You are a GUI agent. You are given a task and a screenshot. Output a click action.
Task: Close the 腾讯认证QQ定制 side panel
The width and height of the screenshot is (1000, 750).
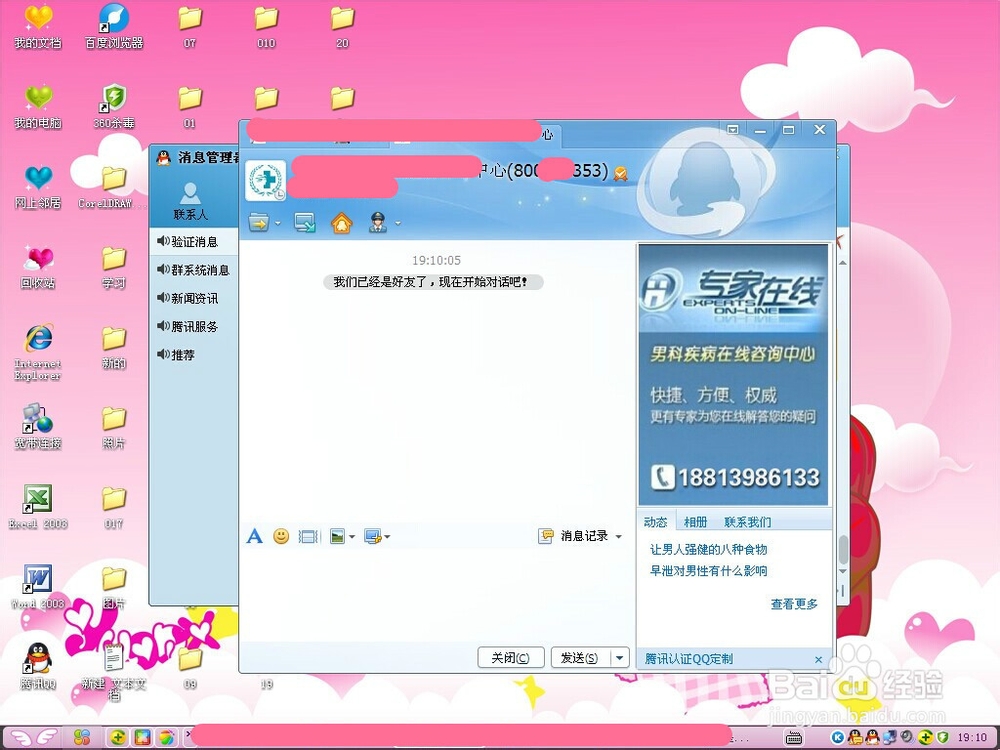click(x=818, y=659)
